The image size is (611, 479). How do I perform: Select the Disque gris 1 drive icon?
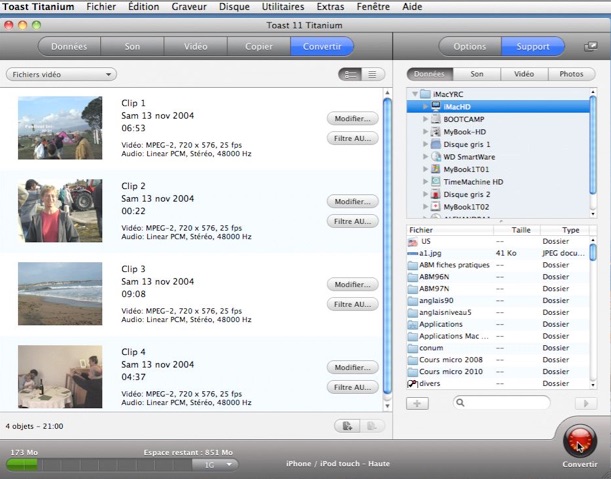(x=436, y=144)
